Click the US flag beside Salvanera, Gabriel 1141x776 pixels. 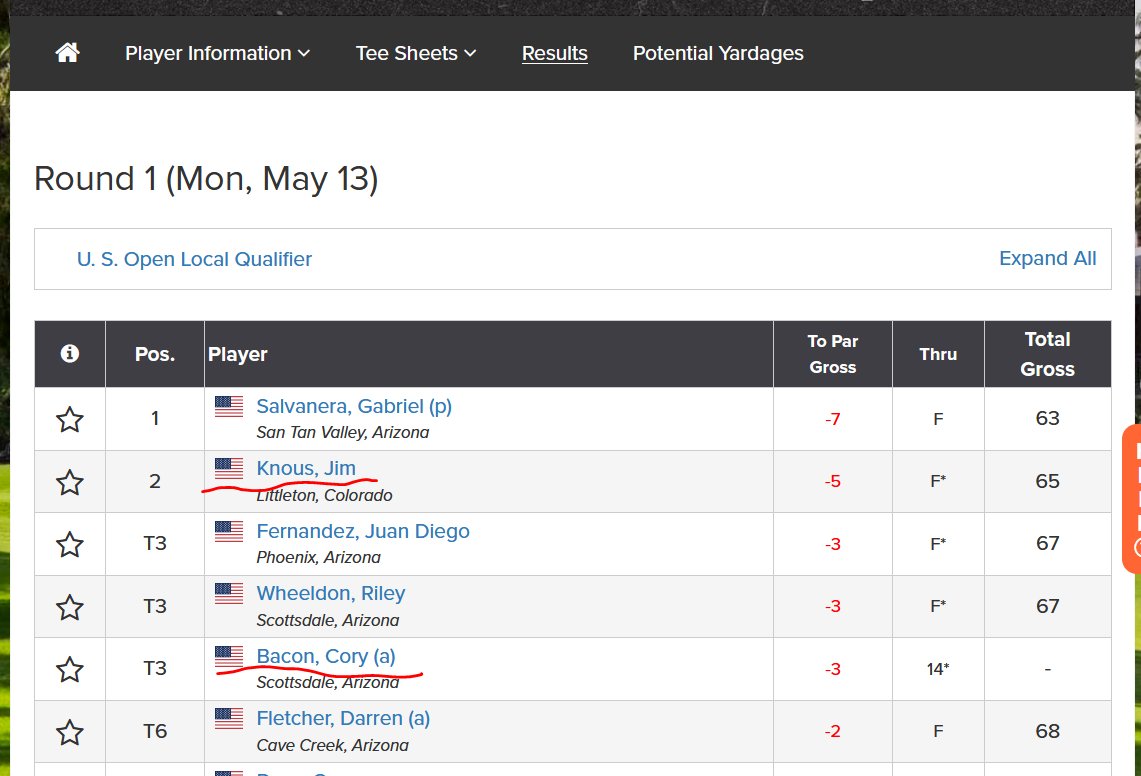pyautogui.click(x=228, y=406)
